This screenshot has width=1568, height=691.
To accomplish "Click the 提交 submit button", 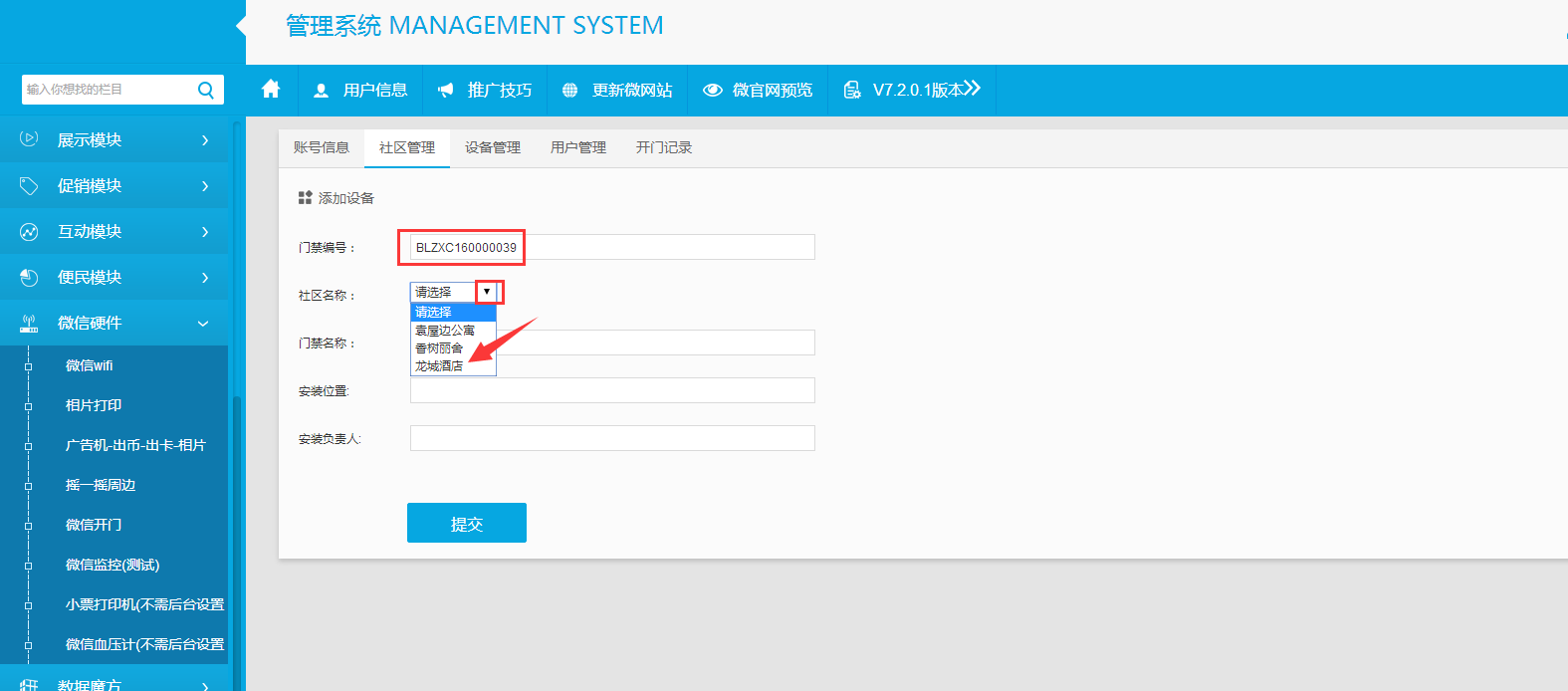I will 466,523.
